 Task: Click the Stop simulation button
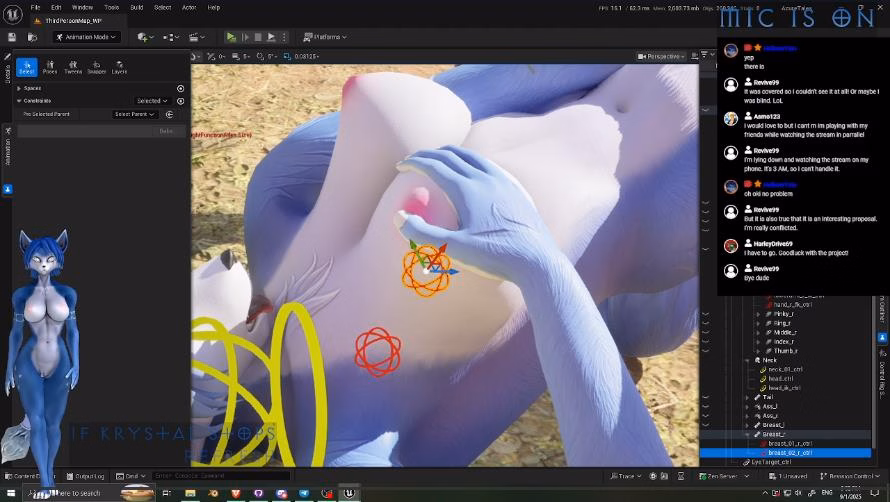[257, 37]
